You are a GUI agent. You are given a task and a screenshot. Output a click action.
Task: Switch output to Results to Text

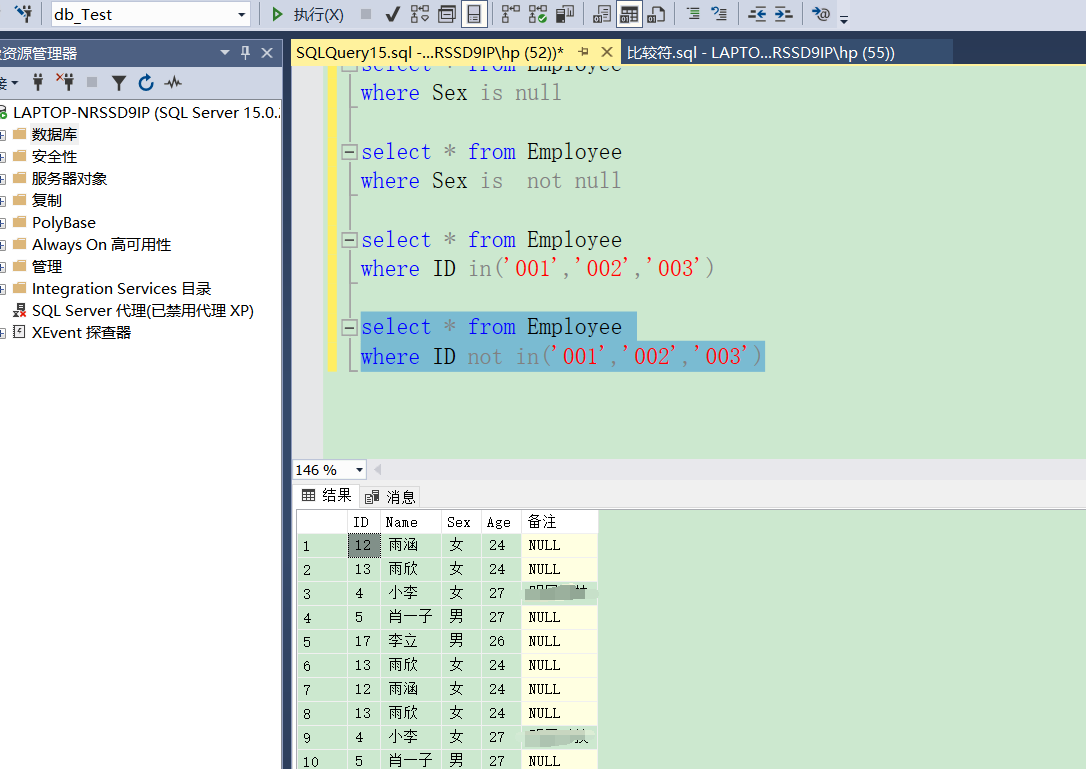pos(602,14)
